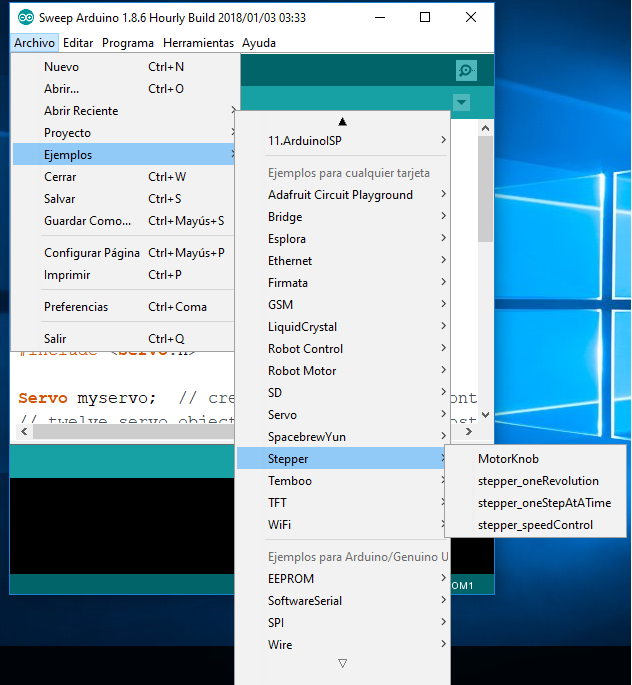This screenshot has width=632, height=685.
Task: Select the Stepper examples entry
Action: coord(343,459)
